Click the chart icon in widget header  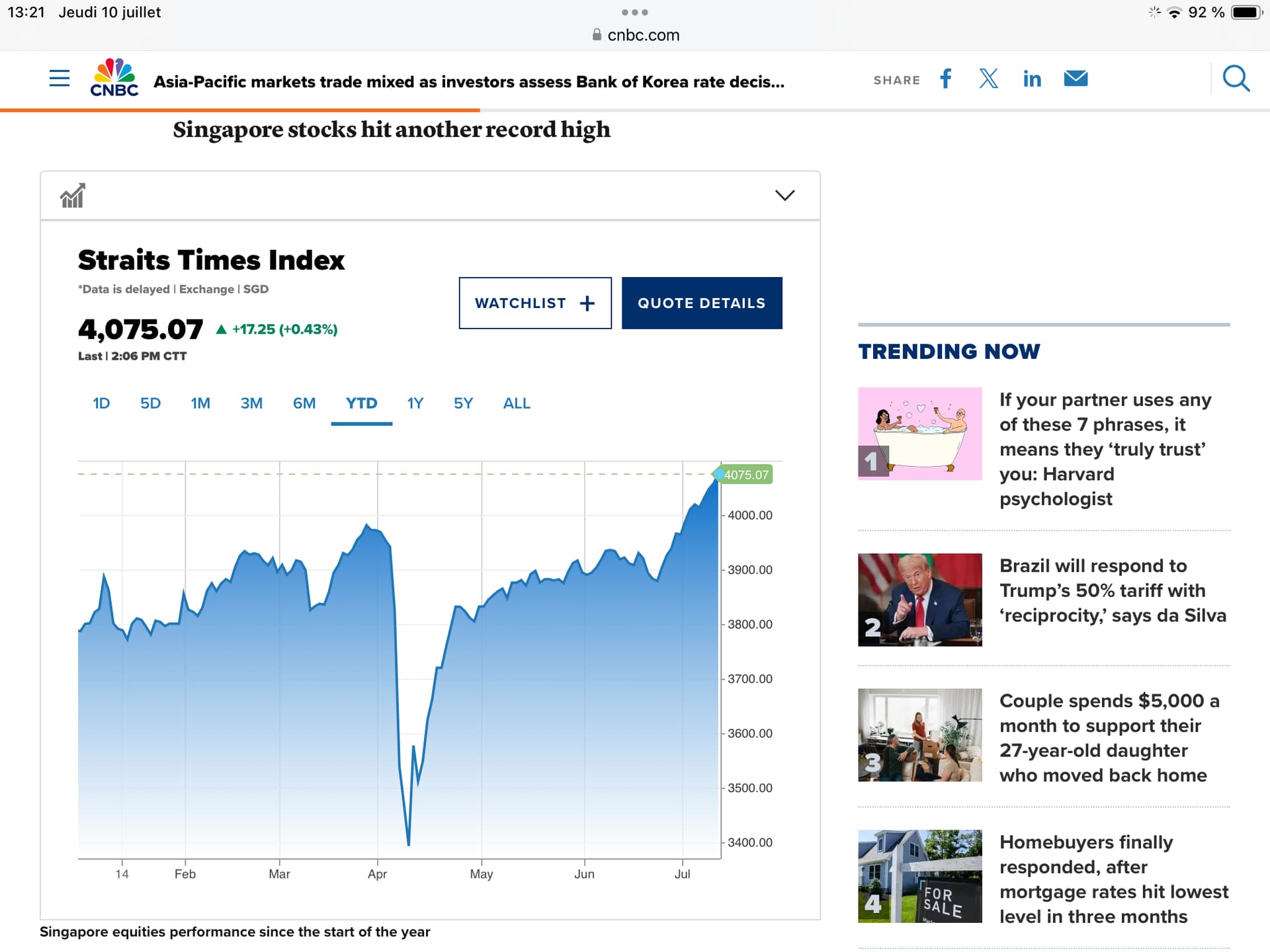(x=73, y=196)
